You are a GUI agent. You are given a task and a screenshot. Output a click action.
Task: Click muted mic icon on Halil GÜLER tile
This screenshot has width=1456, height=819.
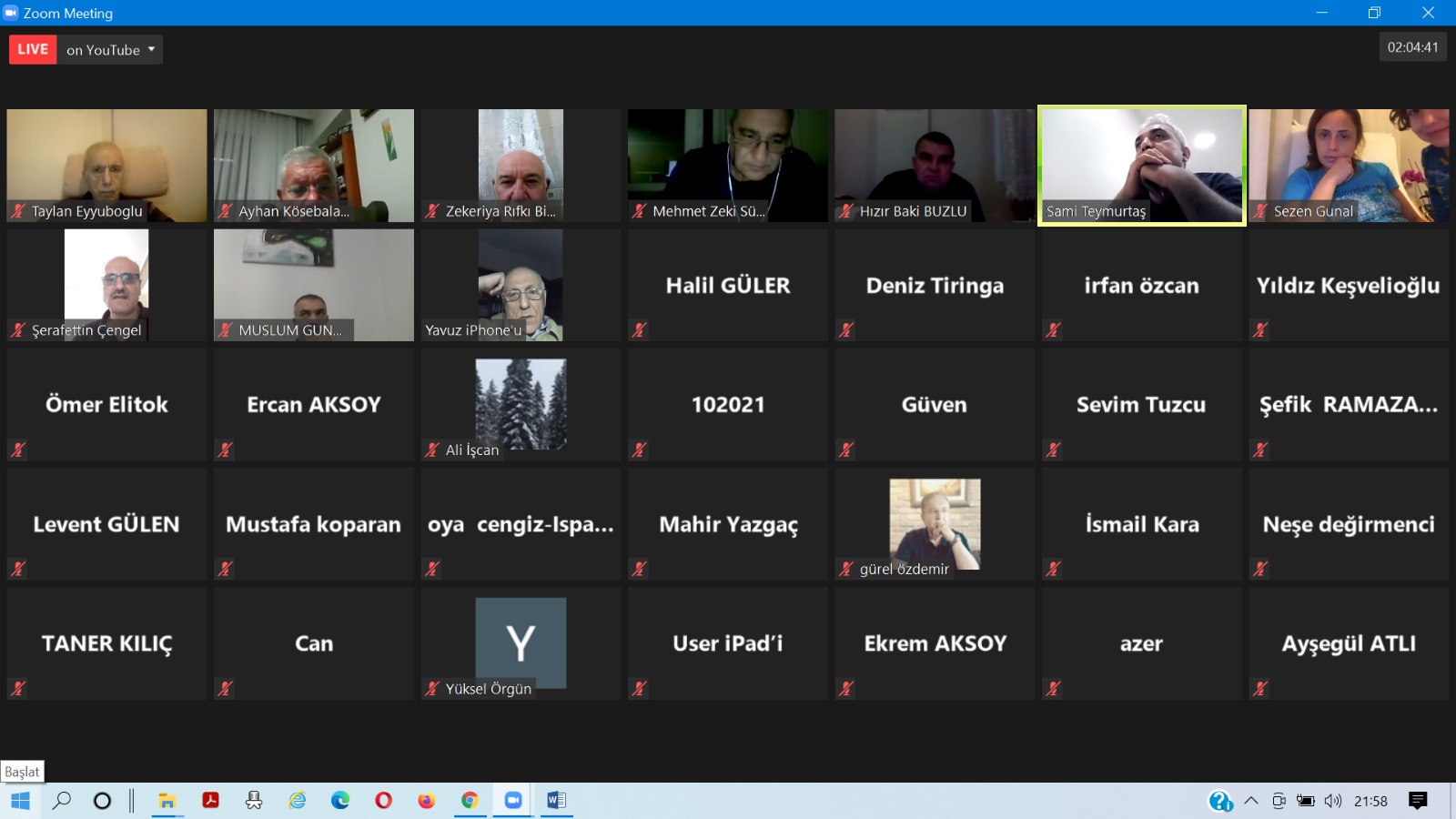pos(640,330)
